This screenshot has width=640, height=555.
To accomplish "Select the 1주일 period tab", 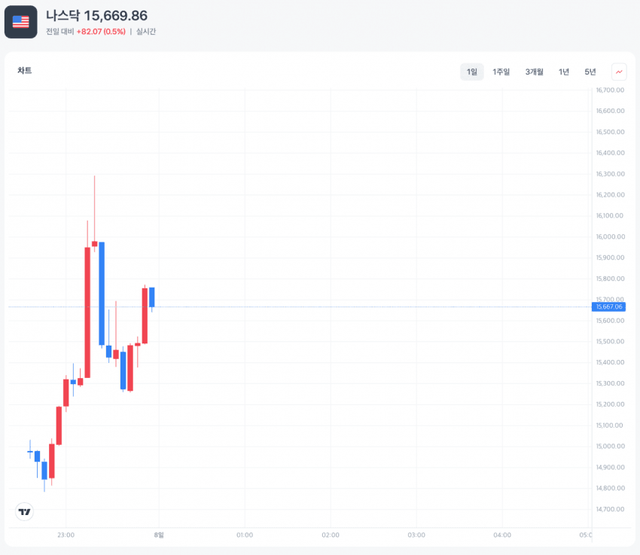I will 501,72.
